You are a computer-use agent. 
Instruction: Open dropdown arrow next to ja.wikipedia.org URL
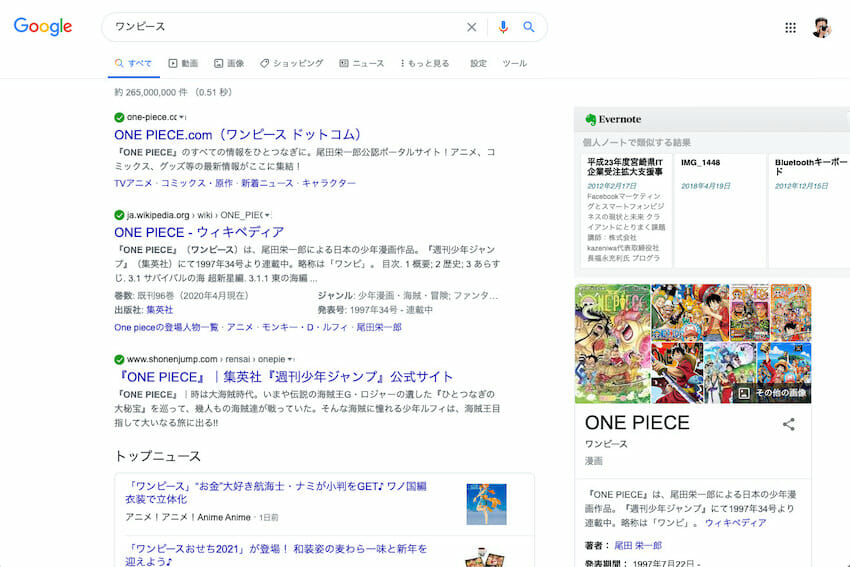click(267, 215)
